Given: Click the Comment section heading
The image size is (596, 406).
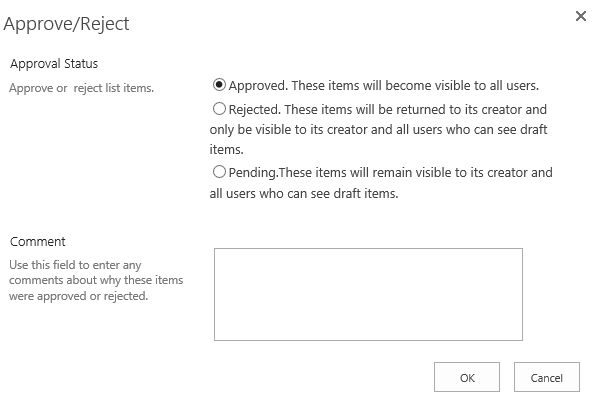Looking at the screenshot, I should (38, 241).
